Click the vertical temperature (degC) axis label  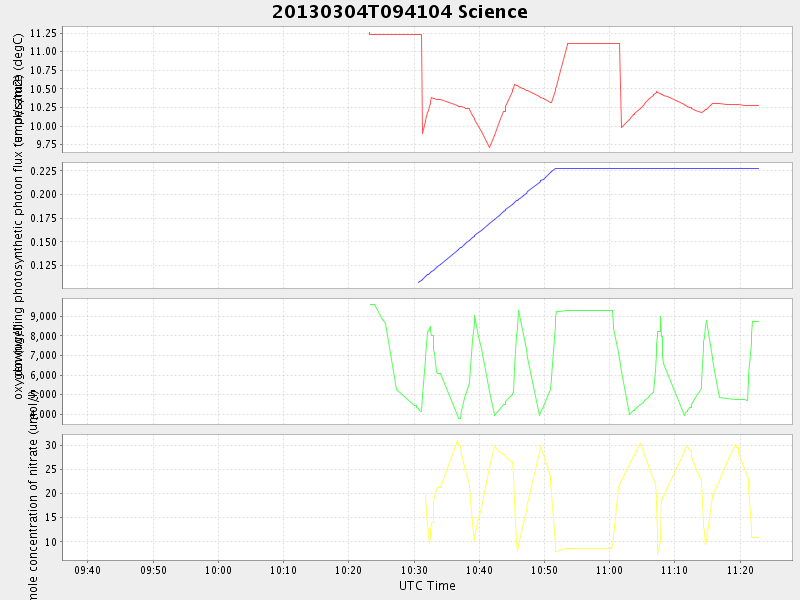click(18, 89)
